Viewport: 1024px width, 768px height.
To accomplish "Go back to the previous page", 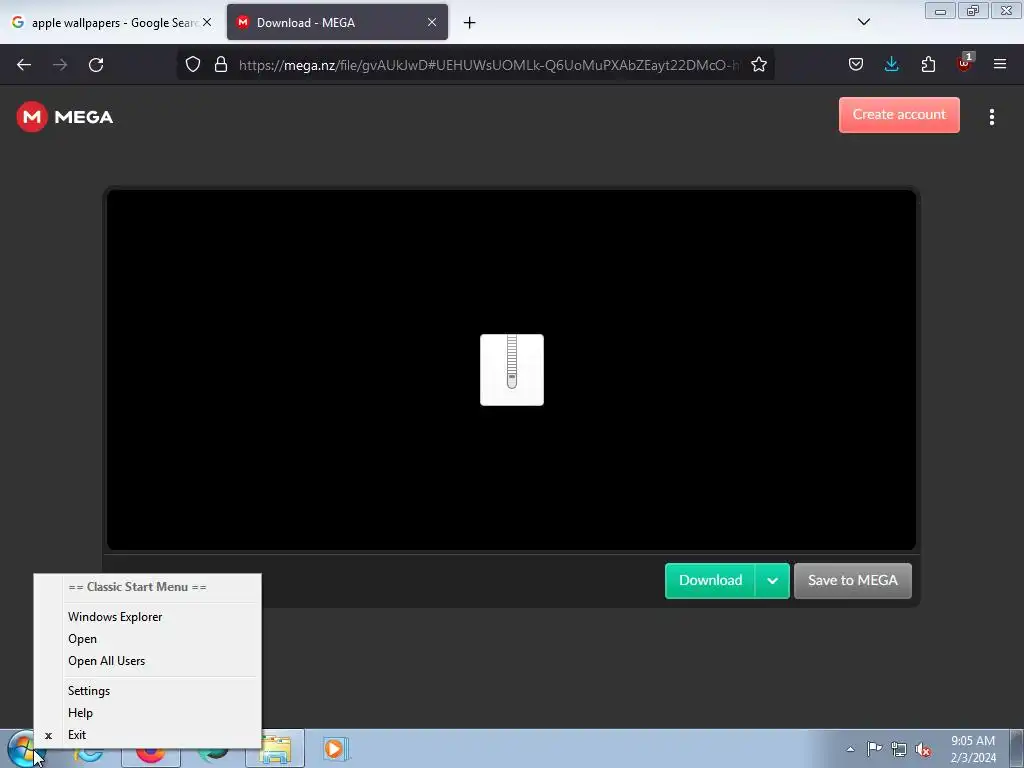I will coord(24,65).
